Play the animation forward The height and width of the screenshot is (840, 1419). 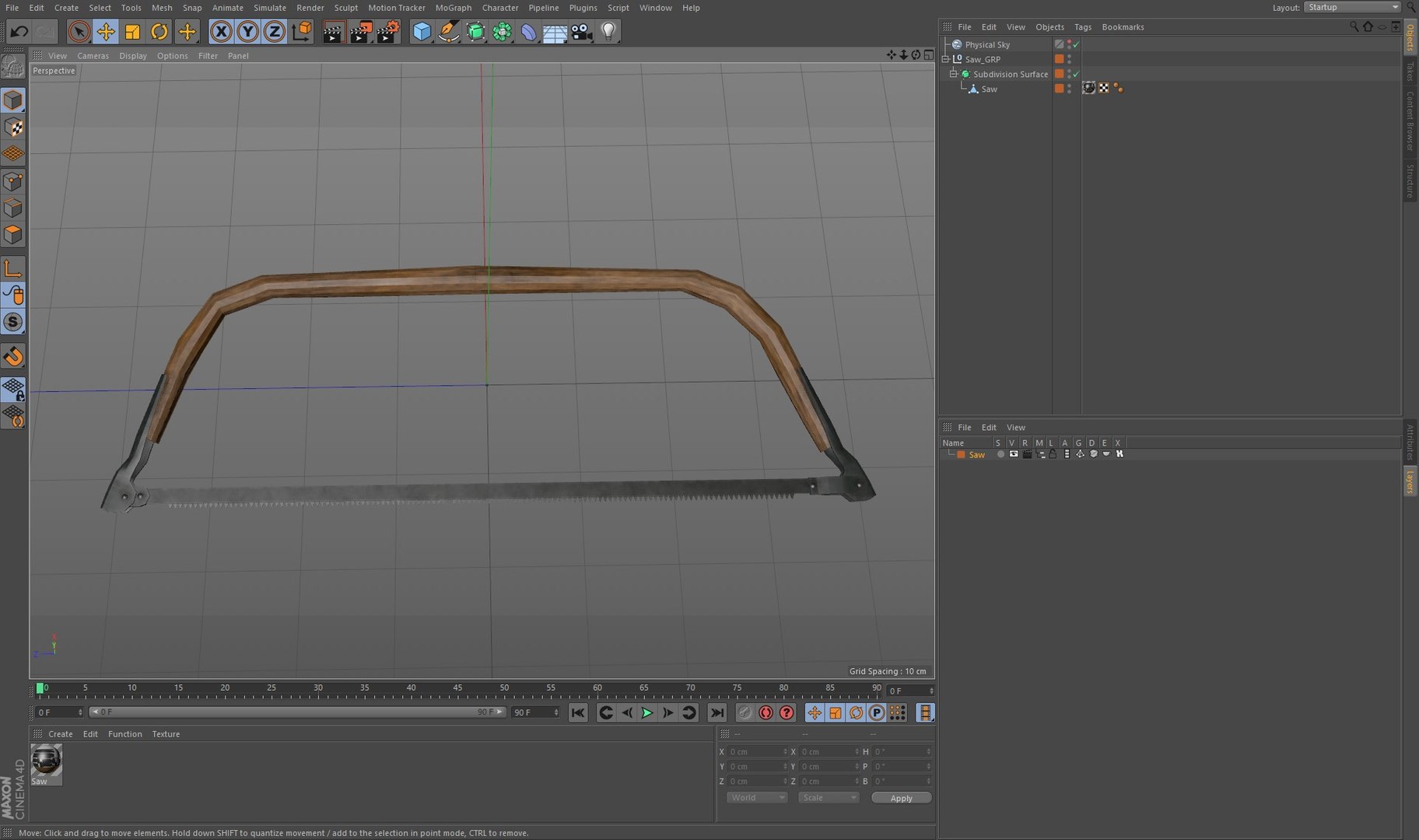647,713
